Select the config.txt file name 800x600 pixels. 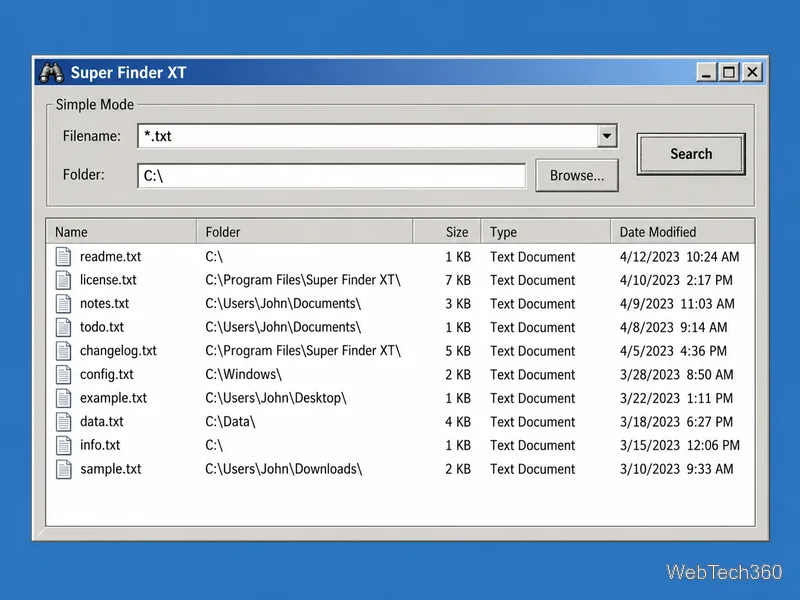pos(107,374)
